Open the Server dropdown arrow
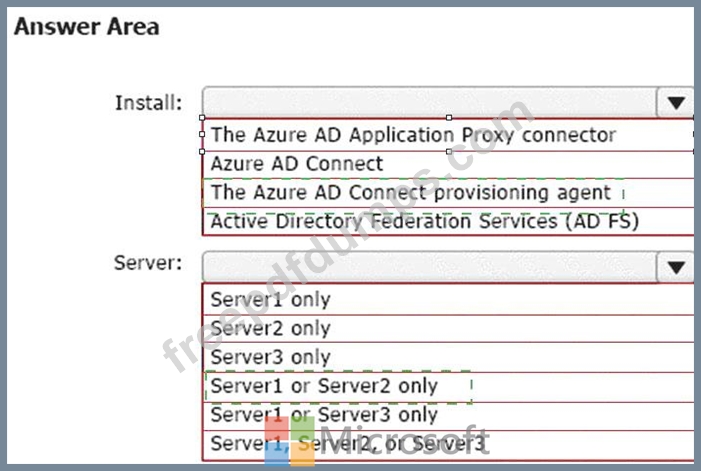 (x=676, y=267)
